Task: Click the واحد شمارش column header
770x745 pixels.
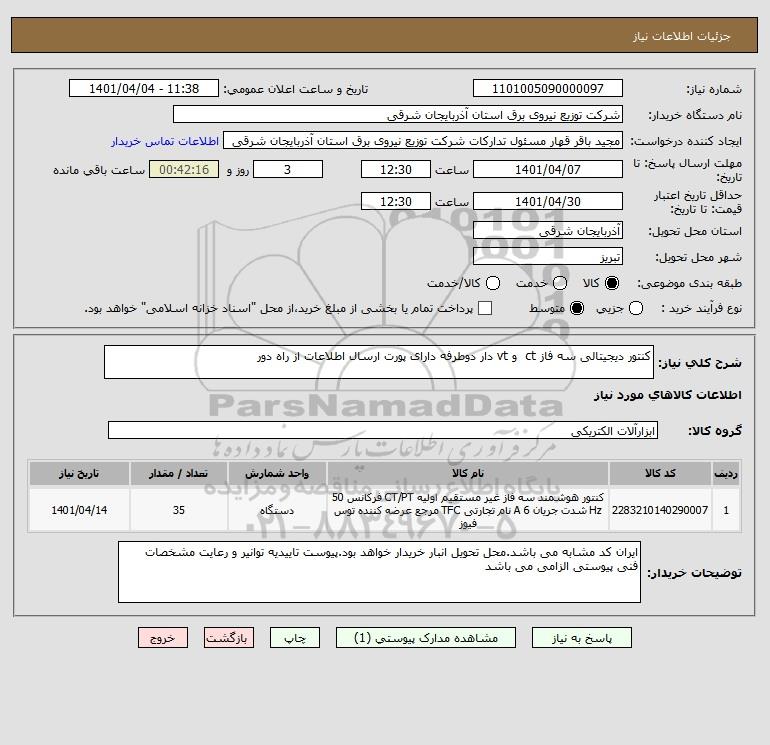Action: click(277, 473)
